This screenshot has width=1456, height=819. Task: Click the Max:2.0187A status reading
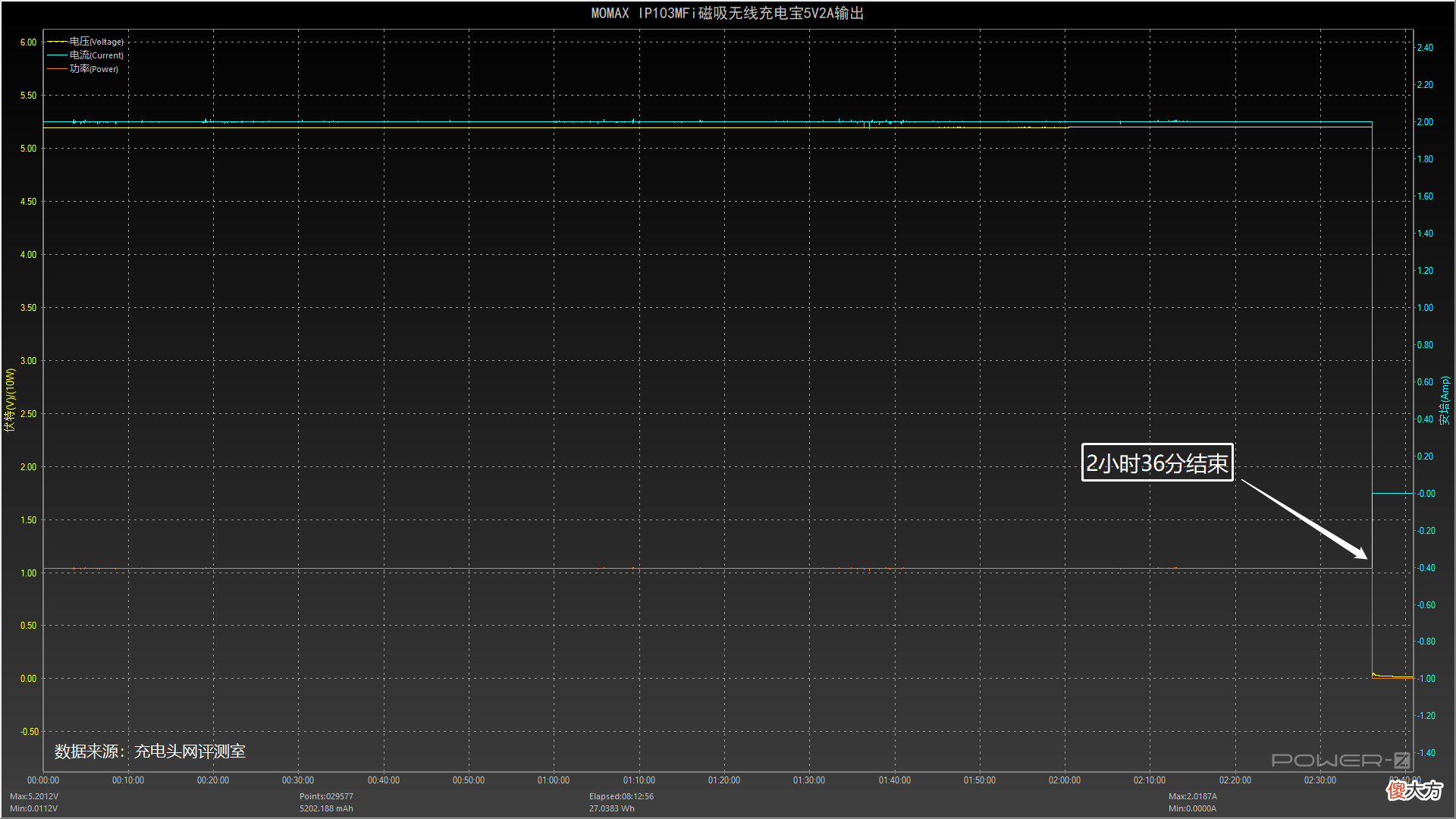(x=1193, y=796)
